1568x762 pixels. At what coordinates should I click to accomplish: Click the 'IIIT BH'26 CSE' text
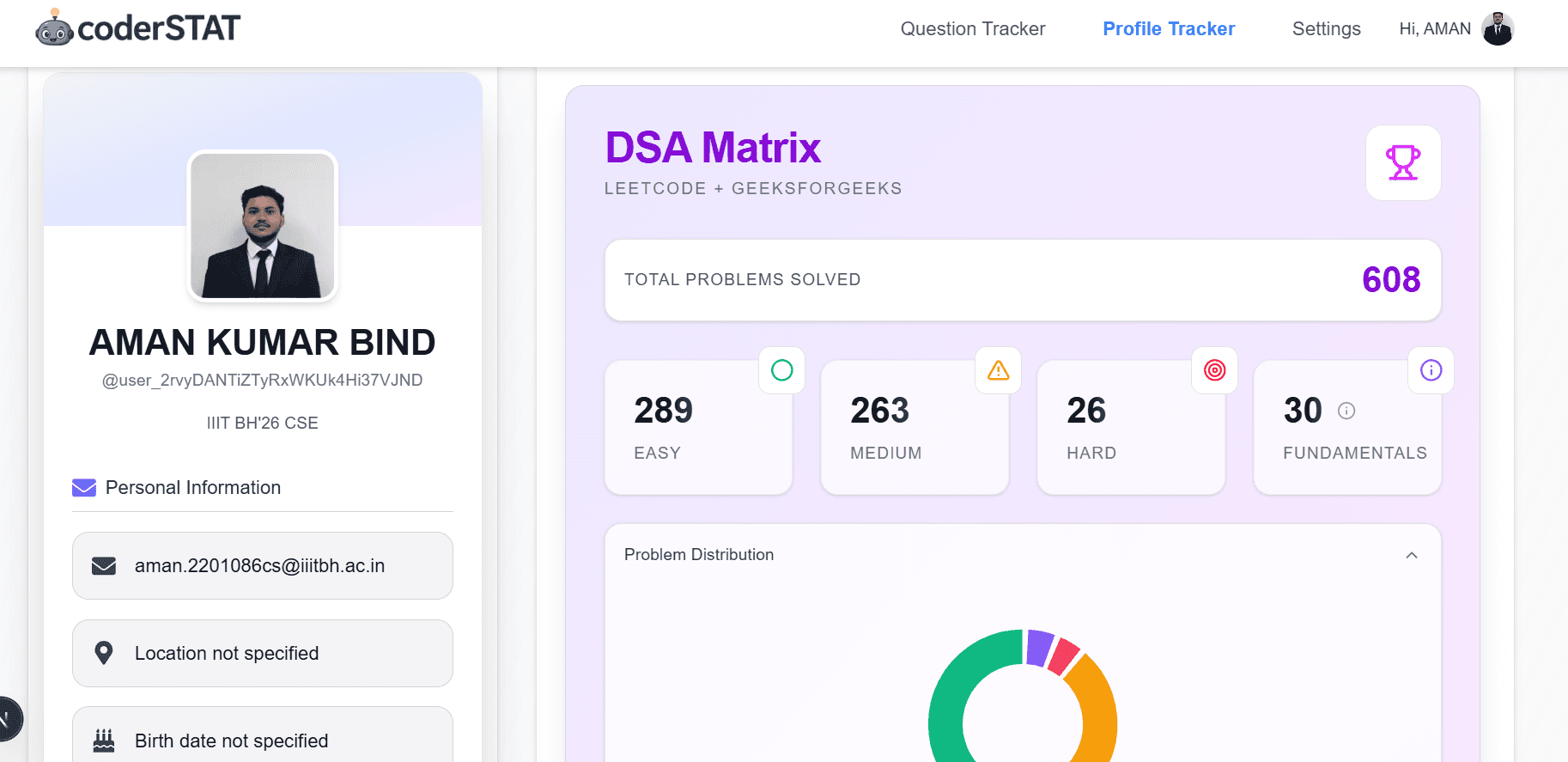(262, 423)
